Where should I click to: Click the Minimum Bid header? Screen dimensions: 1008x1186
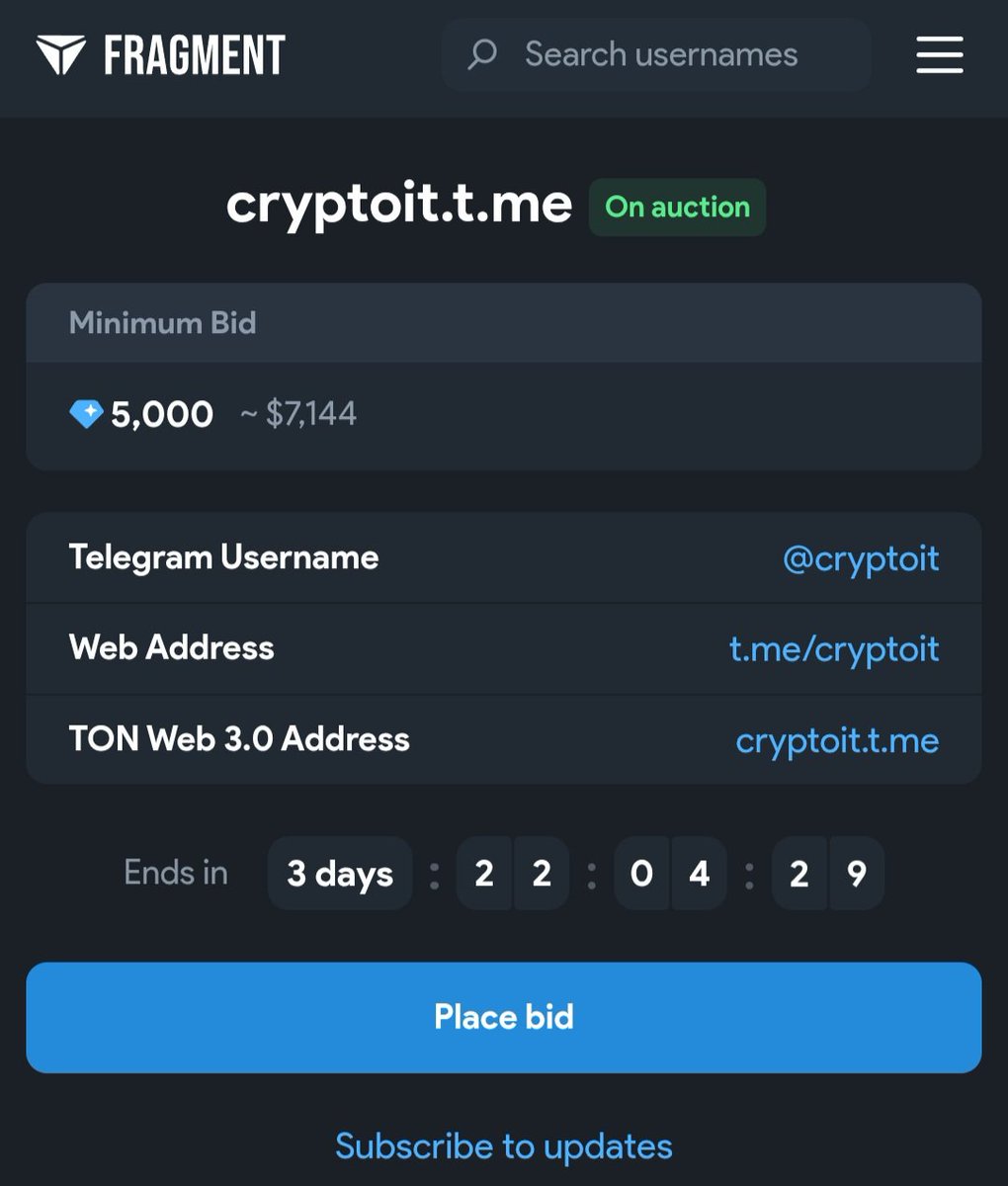pos(163,323)
